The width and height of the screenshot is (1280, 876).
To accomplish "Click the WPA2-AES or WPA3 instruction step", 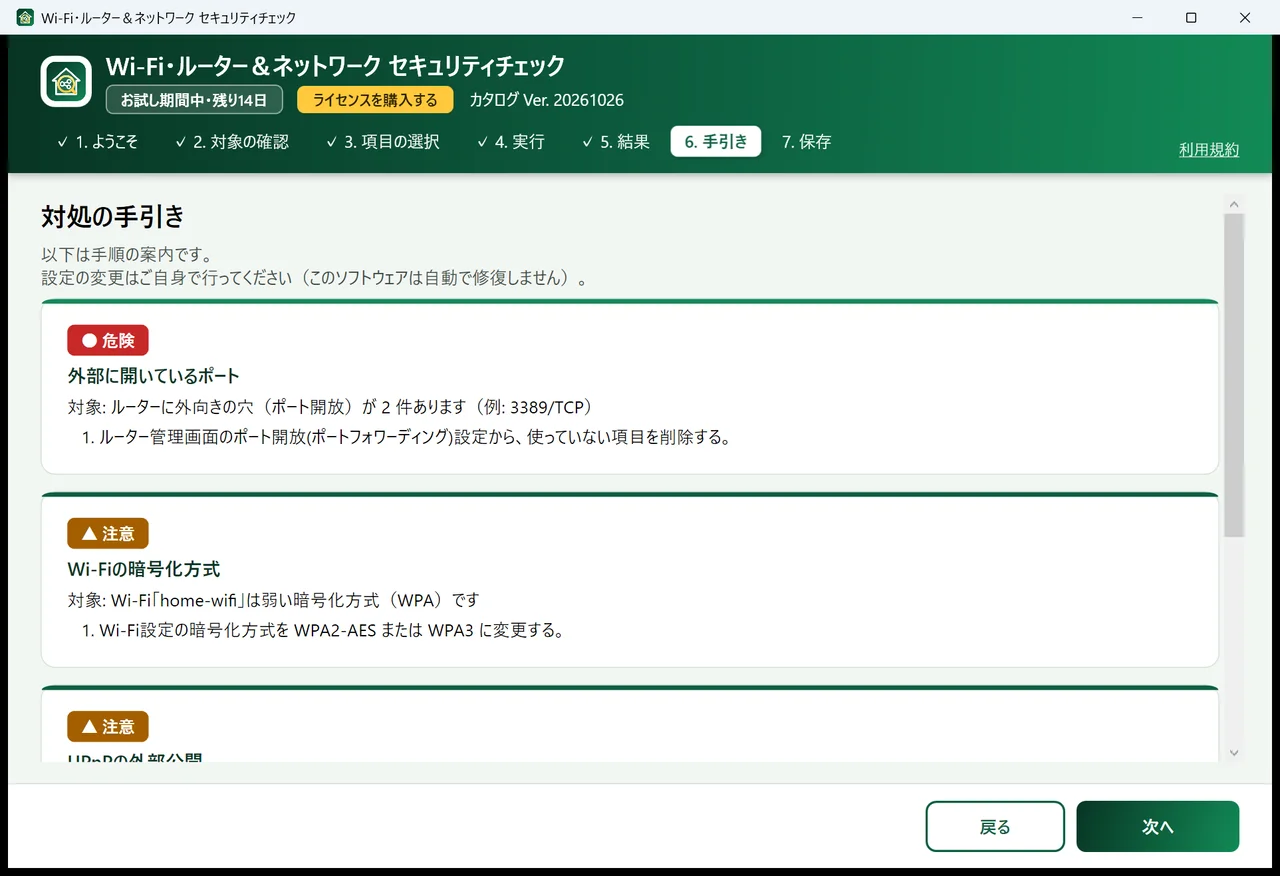I will click(323, 630).
